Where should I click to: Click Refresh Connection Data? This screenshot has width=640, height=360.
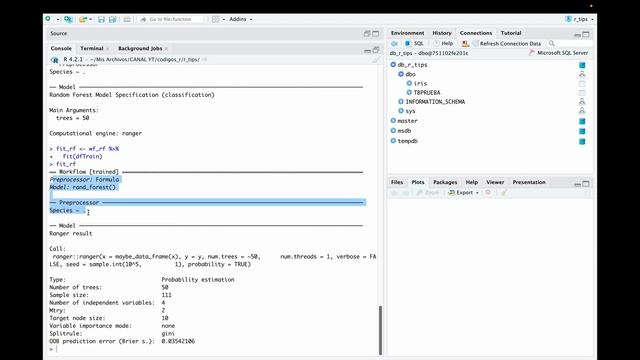[507, 43]
